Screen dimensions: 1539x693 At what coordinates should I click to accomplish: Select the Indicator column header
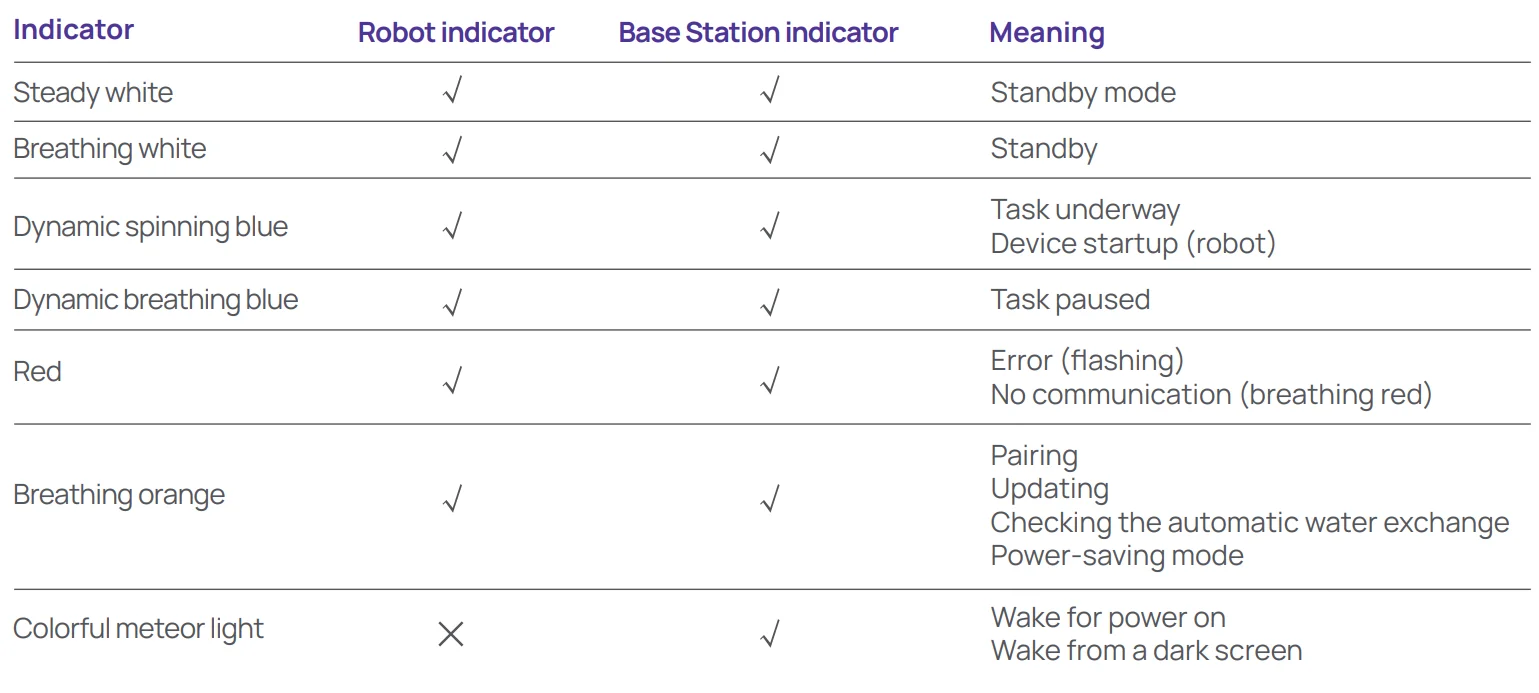click(x=73, y=30)
